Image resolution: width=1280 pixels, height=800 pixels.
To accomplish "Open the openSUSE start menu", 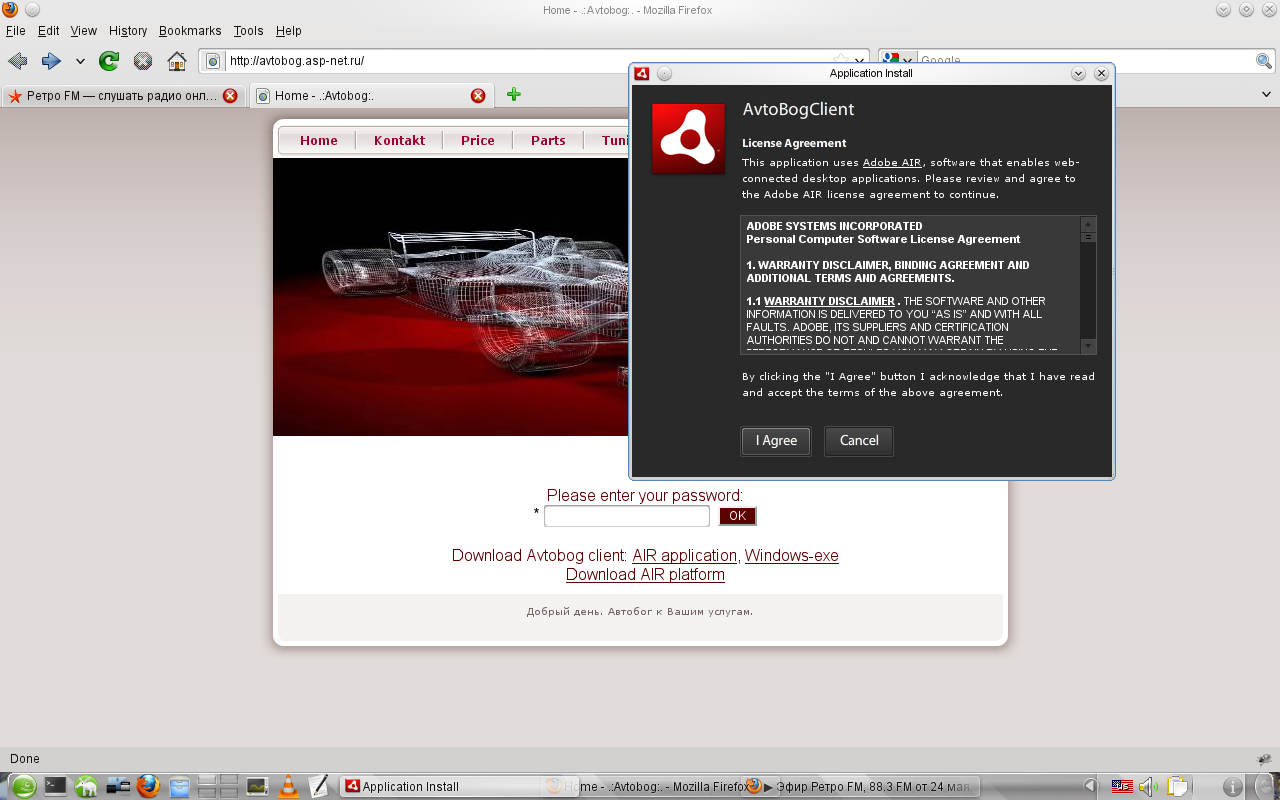I will (22, 787).
